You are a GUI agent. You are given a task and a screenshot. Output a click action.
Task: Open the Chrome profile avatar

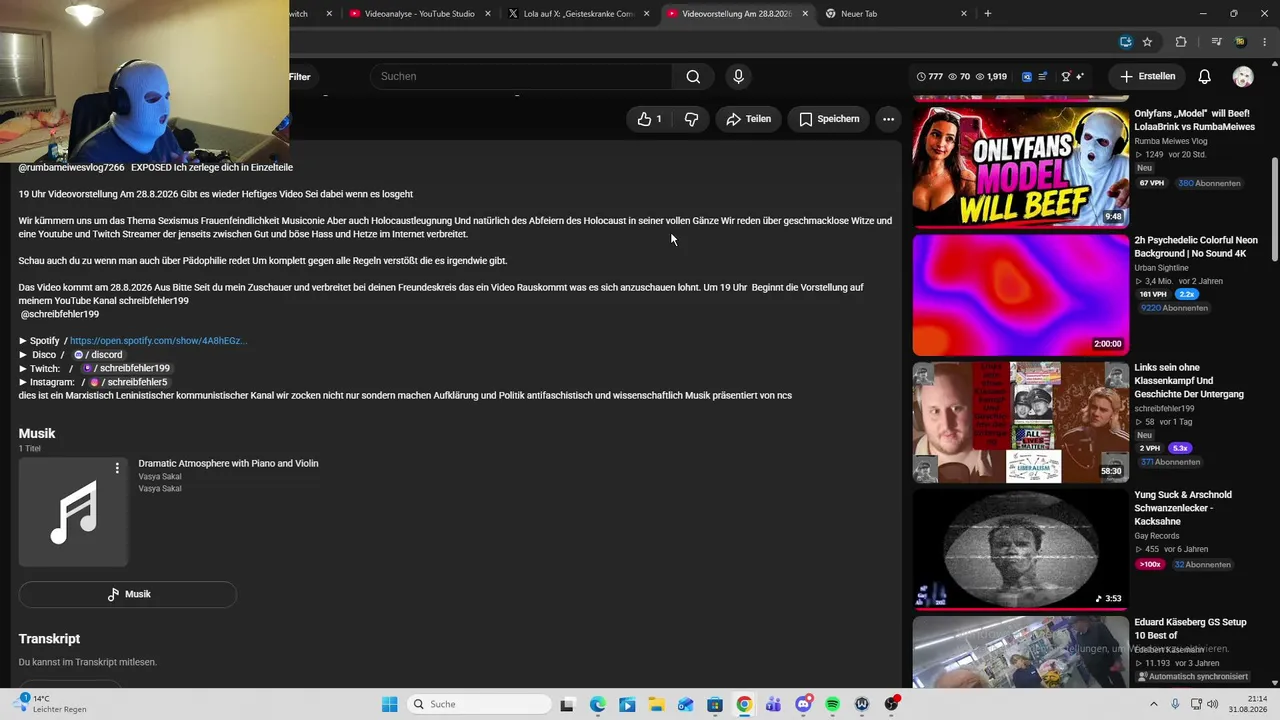tap(1240, 42)
